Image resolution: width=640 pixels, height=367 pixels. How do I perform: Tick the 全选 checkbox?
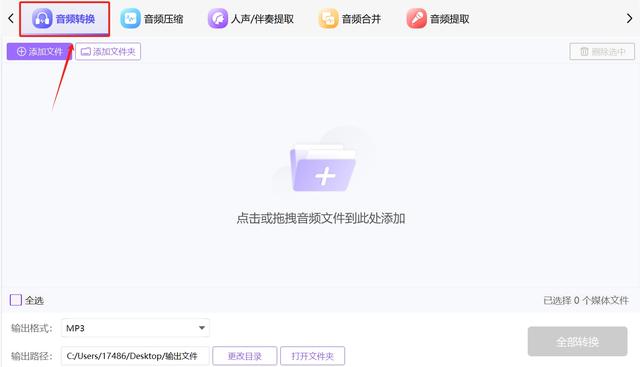pyautogui.click(x=16, y=300)
